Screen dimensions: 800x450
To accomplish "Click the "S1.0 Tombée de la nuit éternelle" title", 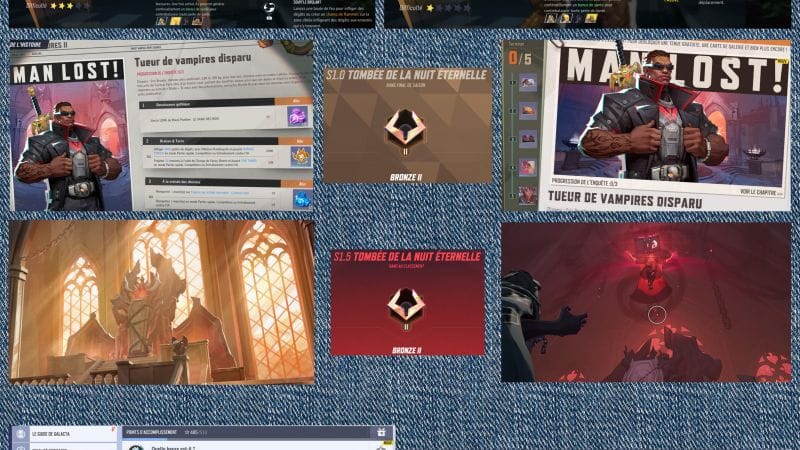I will click(x=407, y=75).
